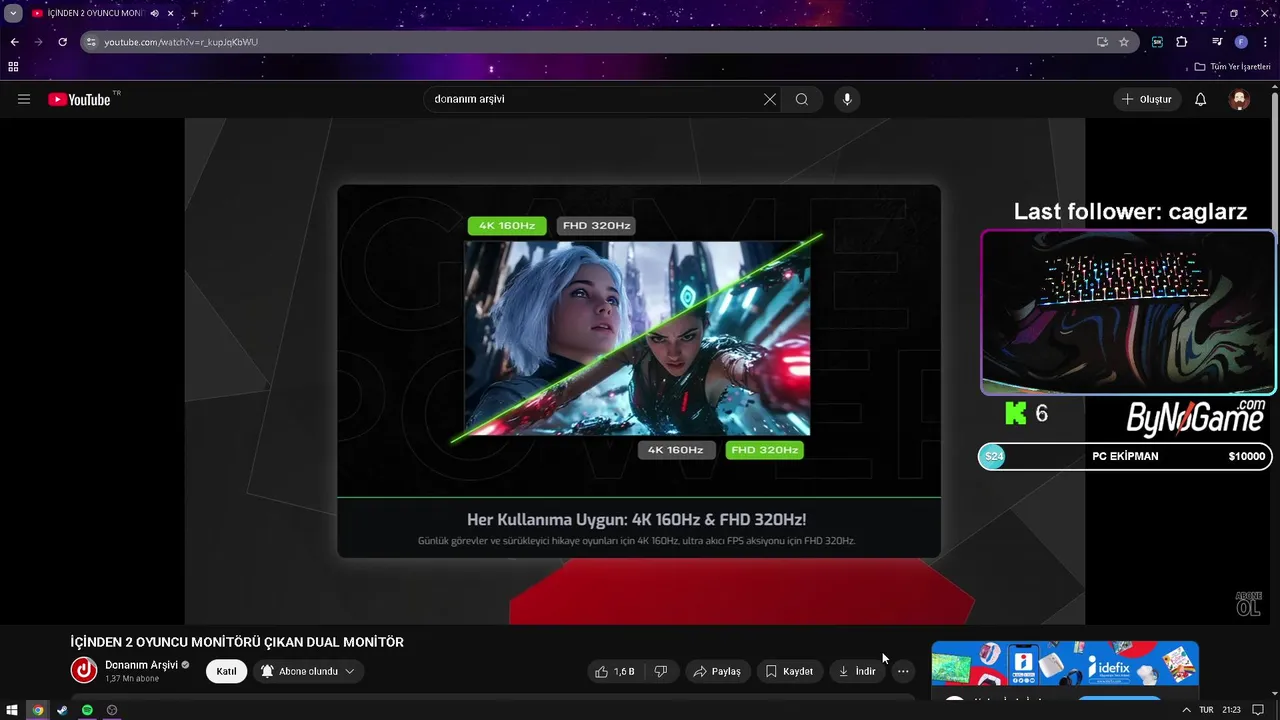This screenshot has height=720, width=1280.
Task: Open YouTube notifications bell
Action: pos(1201,99)
